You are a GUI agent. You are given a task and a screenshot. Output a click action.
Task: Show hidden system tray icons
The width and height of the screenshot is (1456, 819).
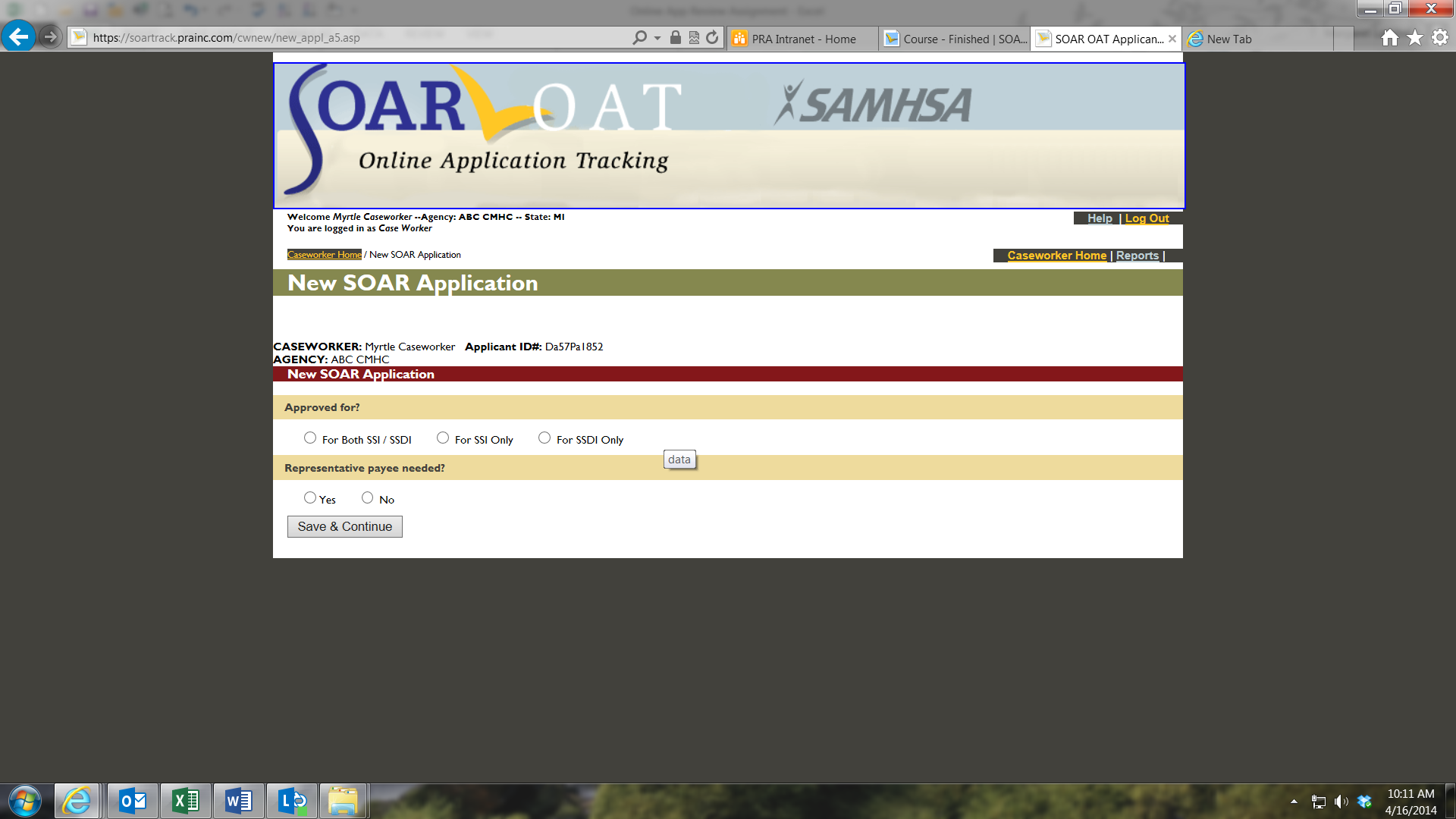tap(1294, 802)
